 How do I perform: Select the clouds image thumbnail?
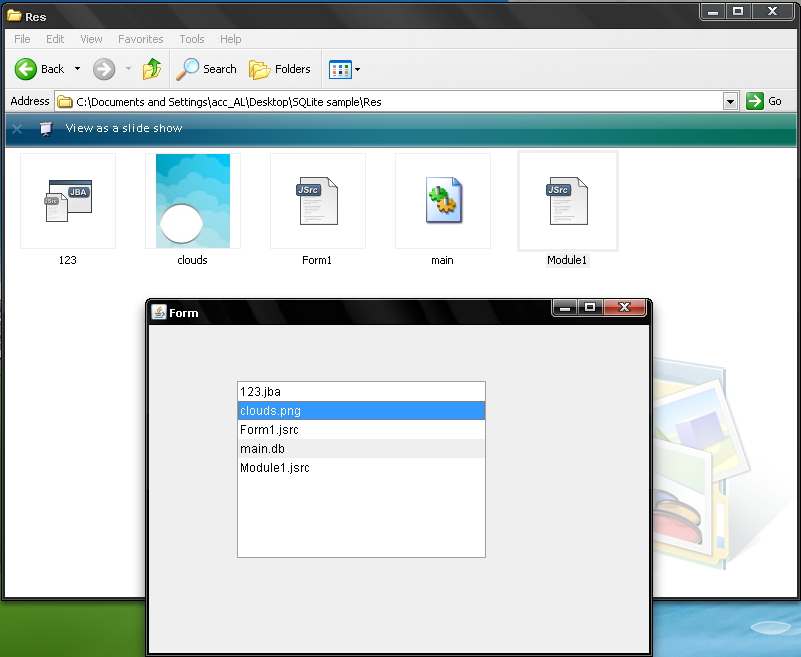tap(193, 201)
